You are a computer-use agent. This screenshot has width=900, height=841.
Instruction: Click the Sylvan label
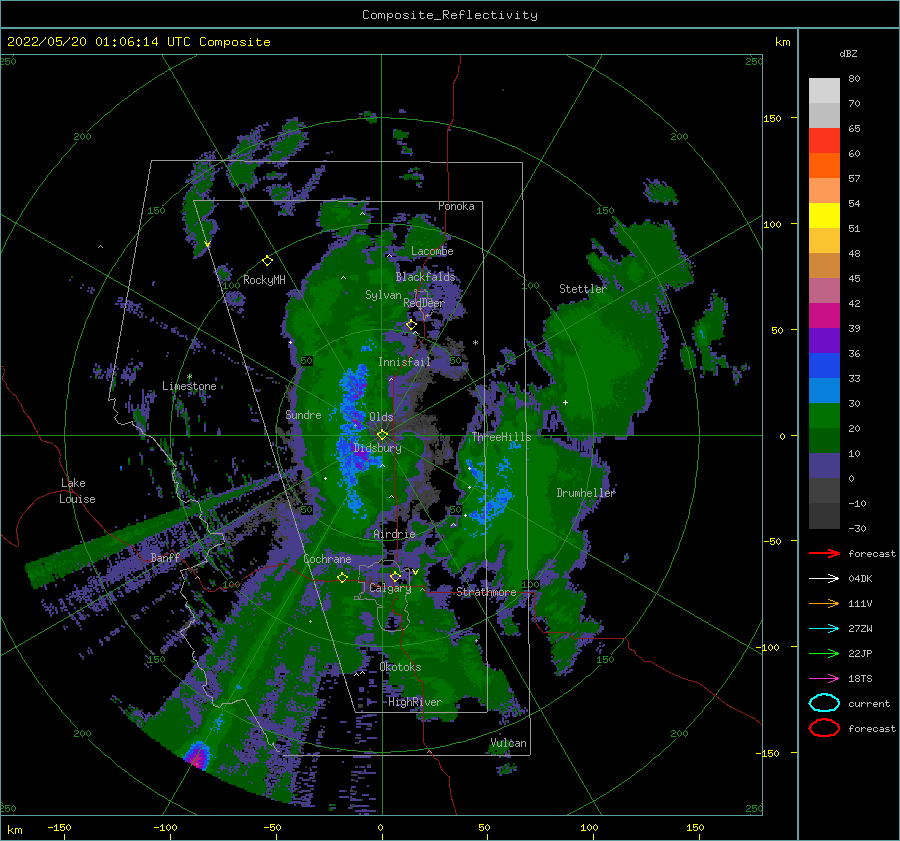[383, 295]
